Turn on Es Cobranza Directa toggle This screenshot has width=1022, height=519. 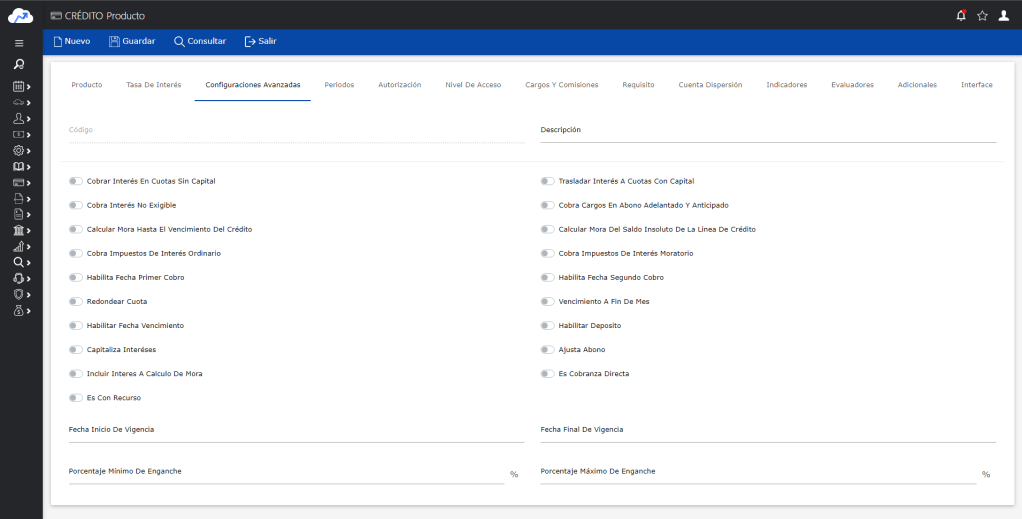547,374
